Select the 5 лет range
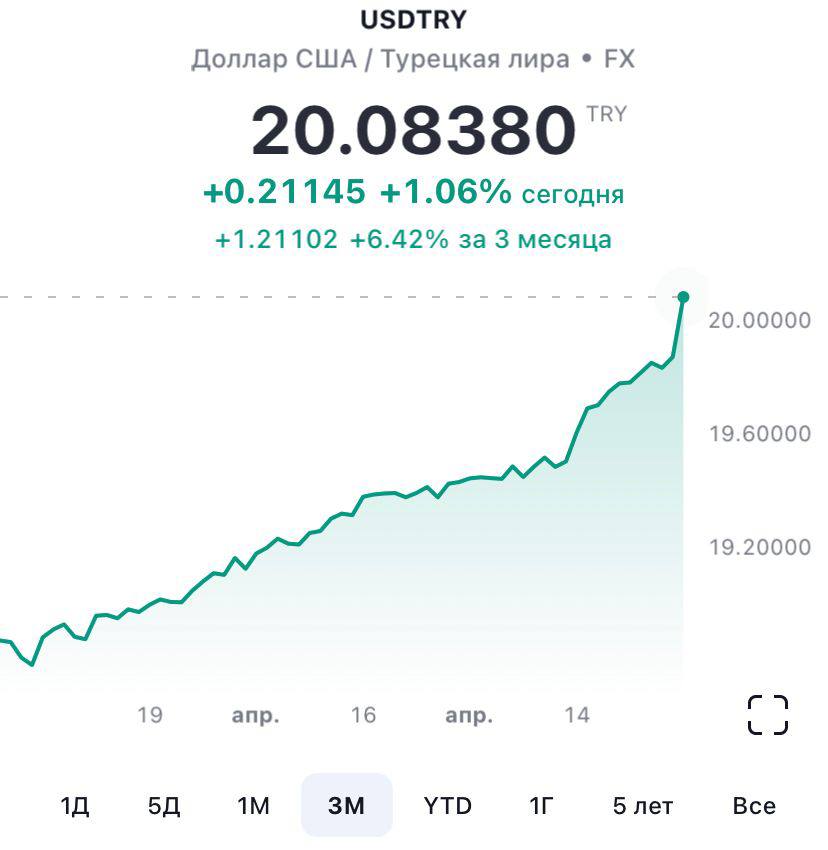828x850 pixels. point(643,806)
